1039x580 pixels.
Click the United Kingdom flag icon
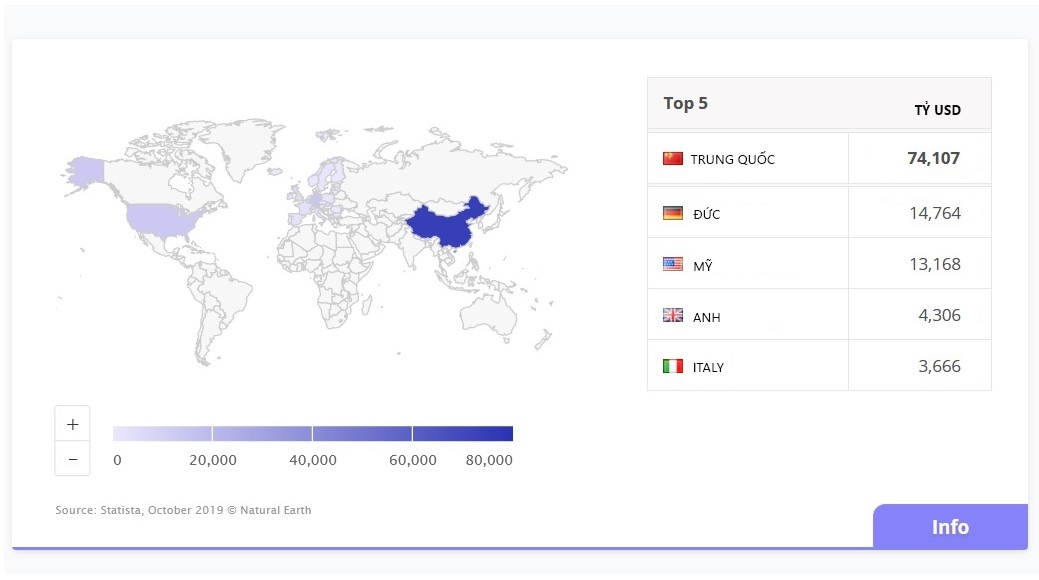[x=672, y=316]
